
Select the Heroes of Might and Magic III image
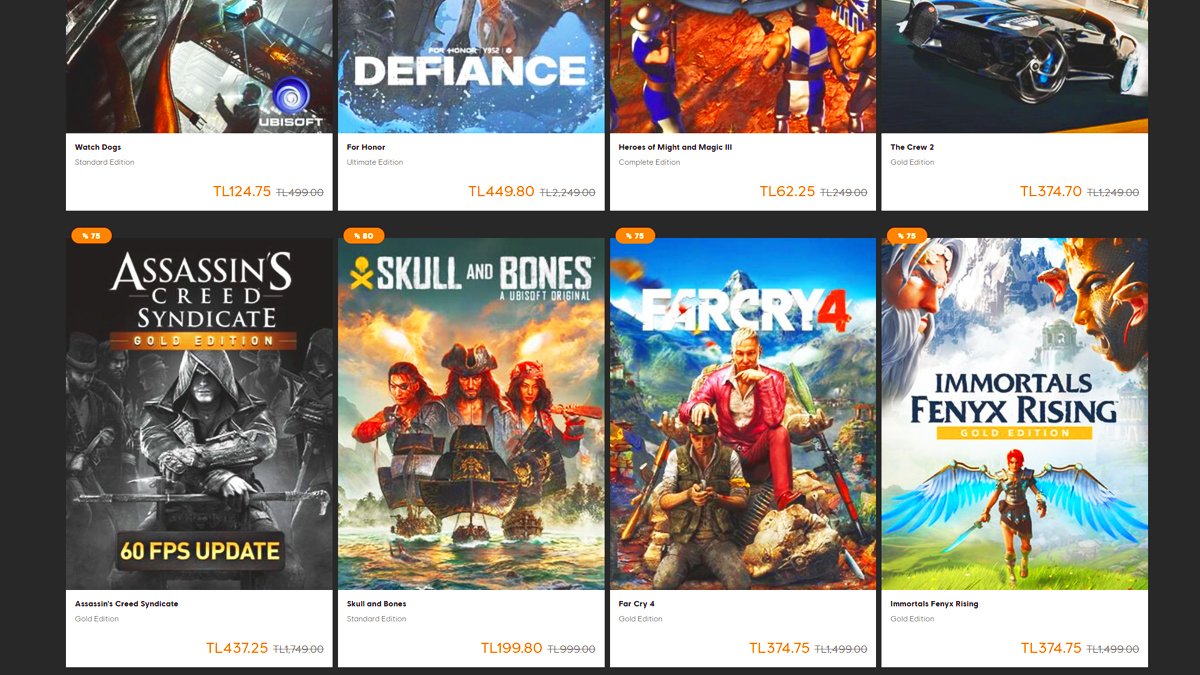click(743, 65)
